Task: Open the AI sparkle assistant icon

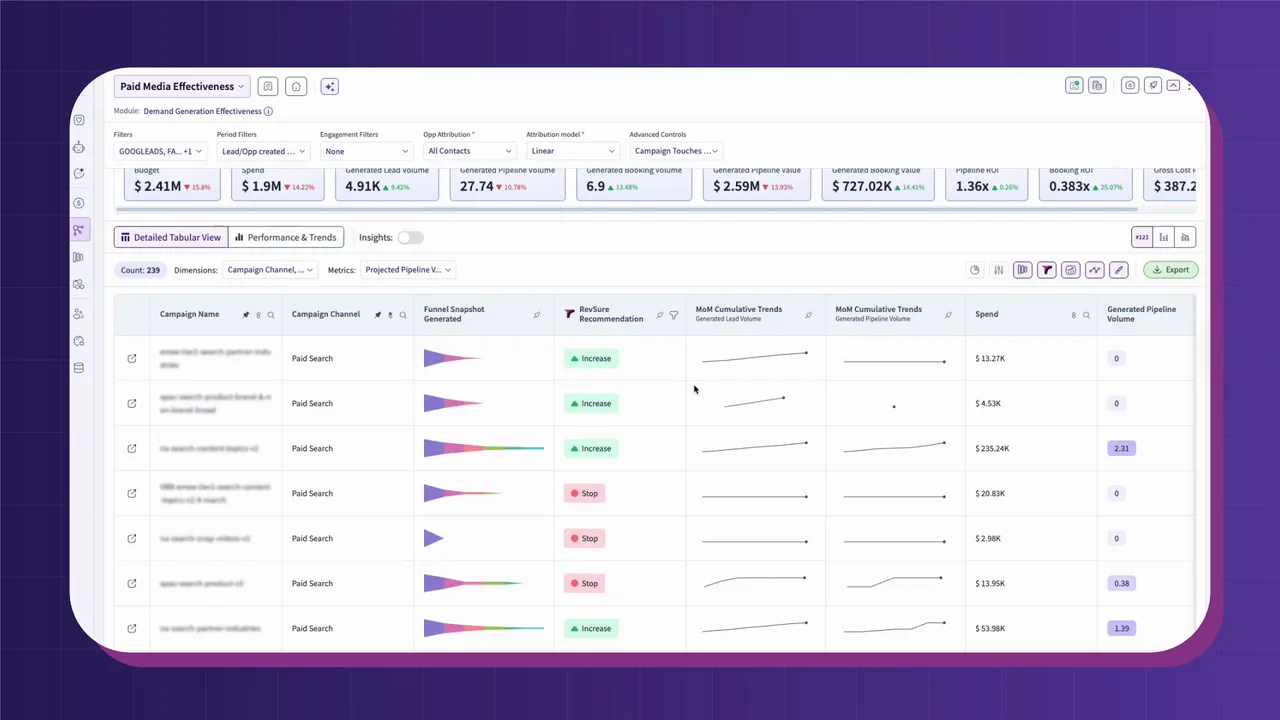Action: click(x=330, y=87)
